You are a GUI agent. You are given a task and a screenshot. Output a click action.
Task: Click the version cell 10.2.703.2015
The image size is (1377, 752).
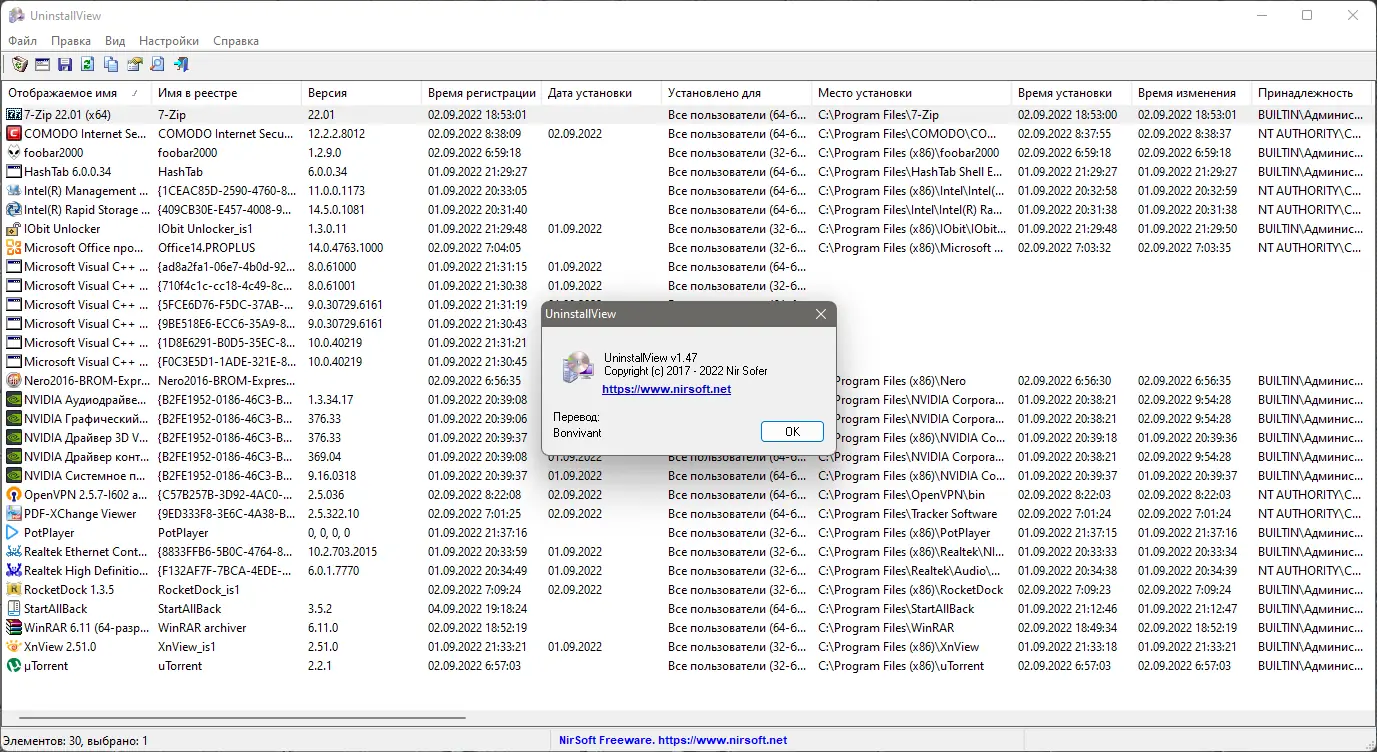342,552
